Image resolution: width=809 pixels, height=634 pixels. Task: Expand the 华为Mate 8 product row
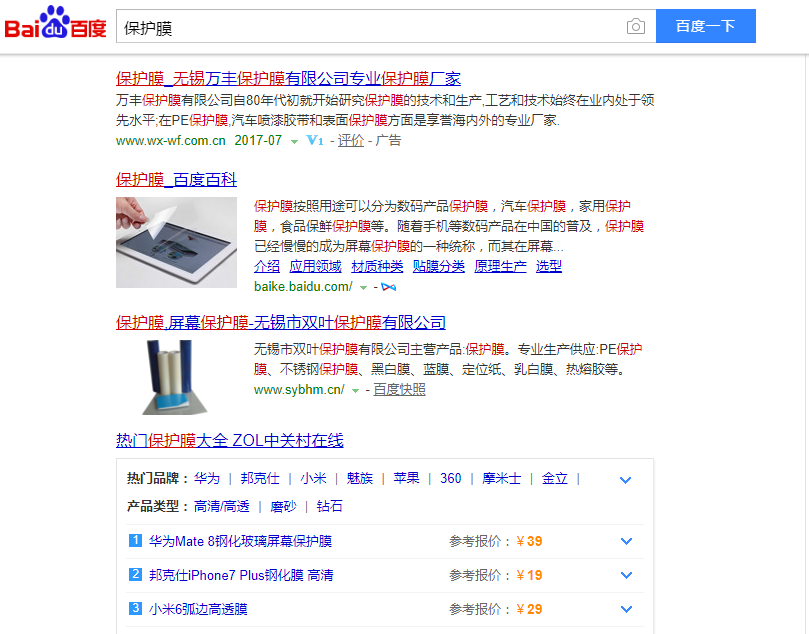[626, 542]
